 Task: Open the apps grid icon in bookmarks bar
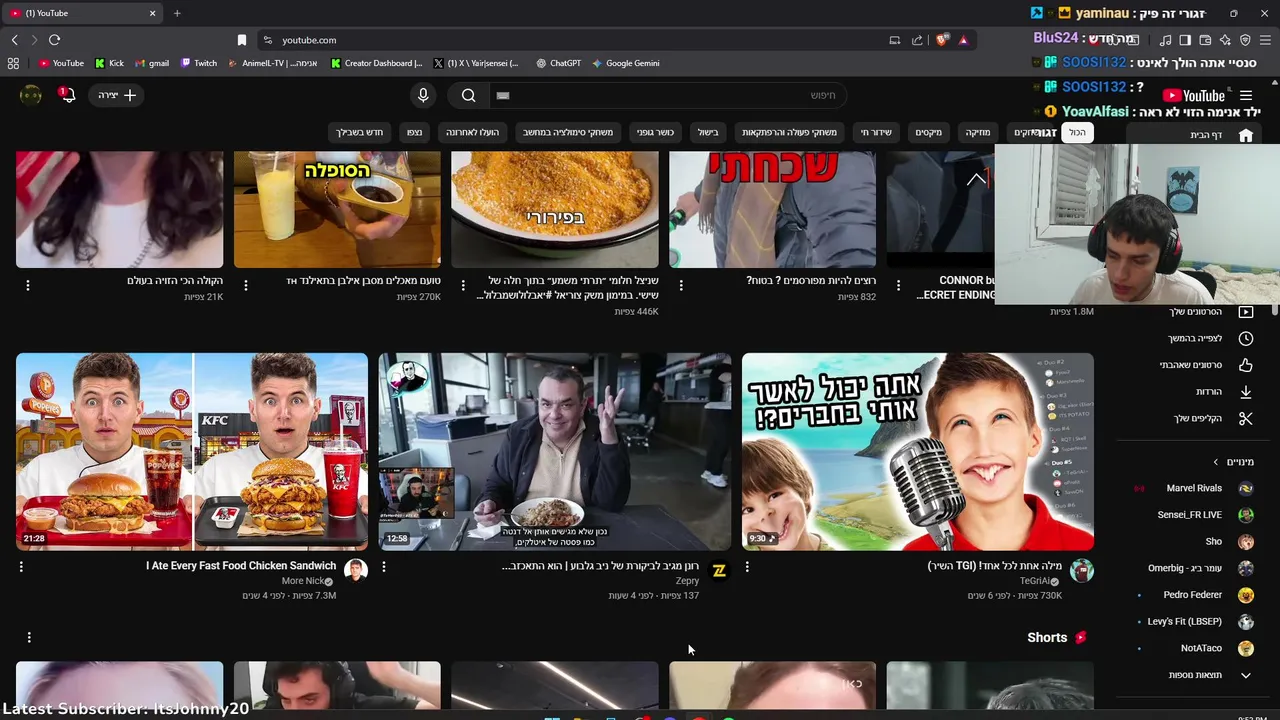pyautogui.click(x=13, y=63)
